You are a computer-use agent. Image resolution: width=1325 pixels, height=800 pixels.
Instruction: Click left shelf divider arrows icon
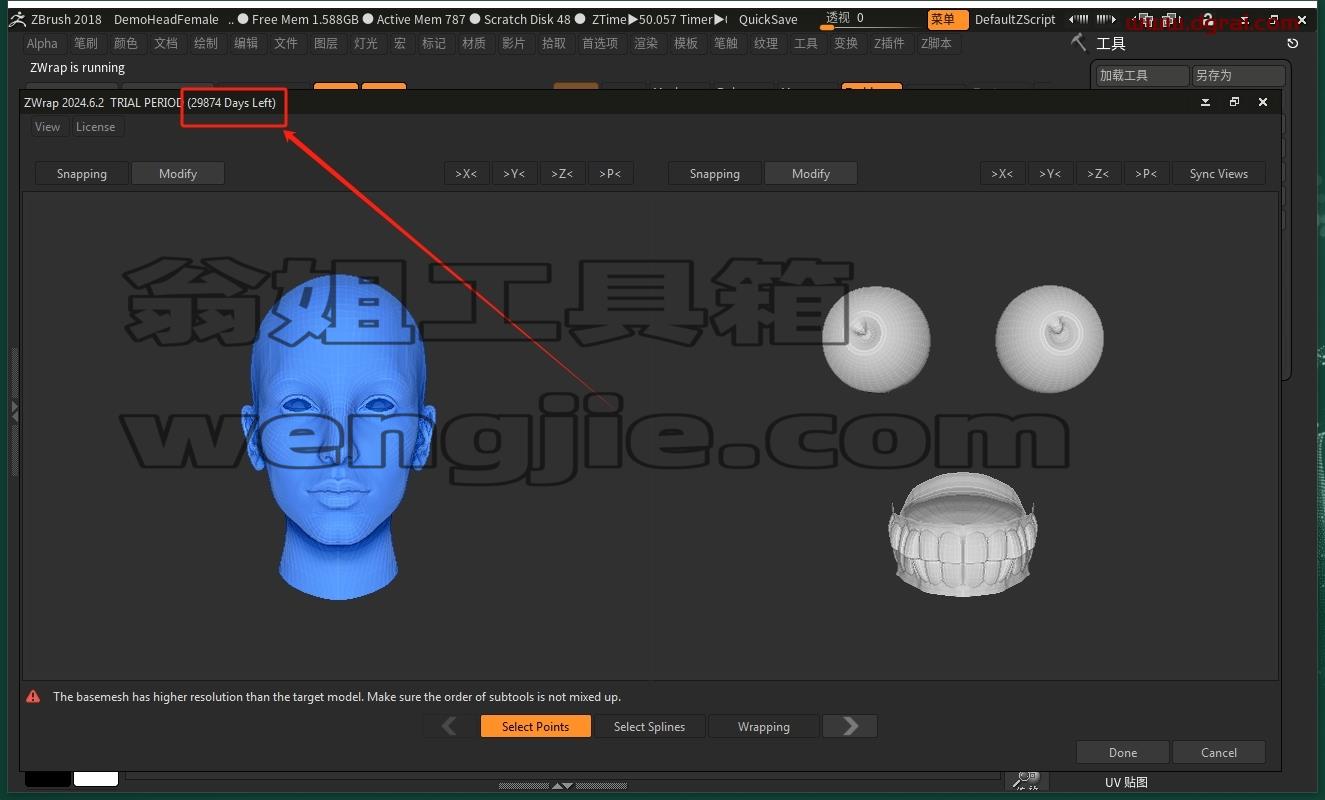click(1079, 19)
